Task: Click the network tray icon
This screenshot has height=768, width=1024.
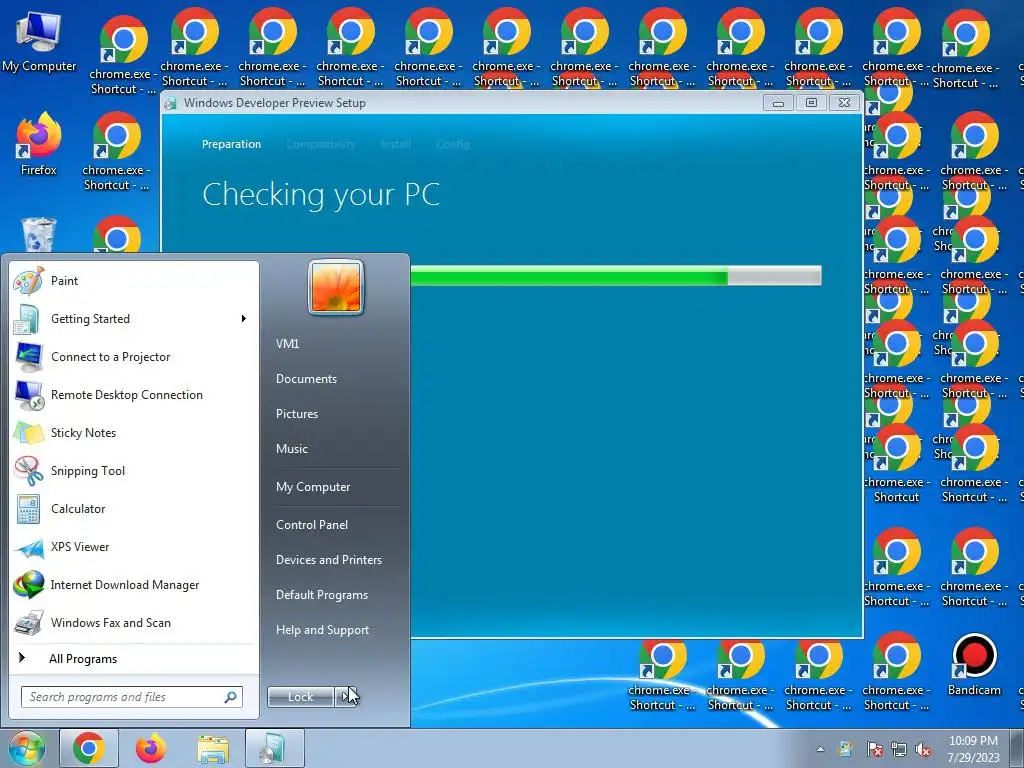Action: 899,750
